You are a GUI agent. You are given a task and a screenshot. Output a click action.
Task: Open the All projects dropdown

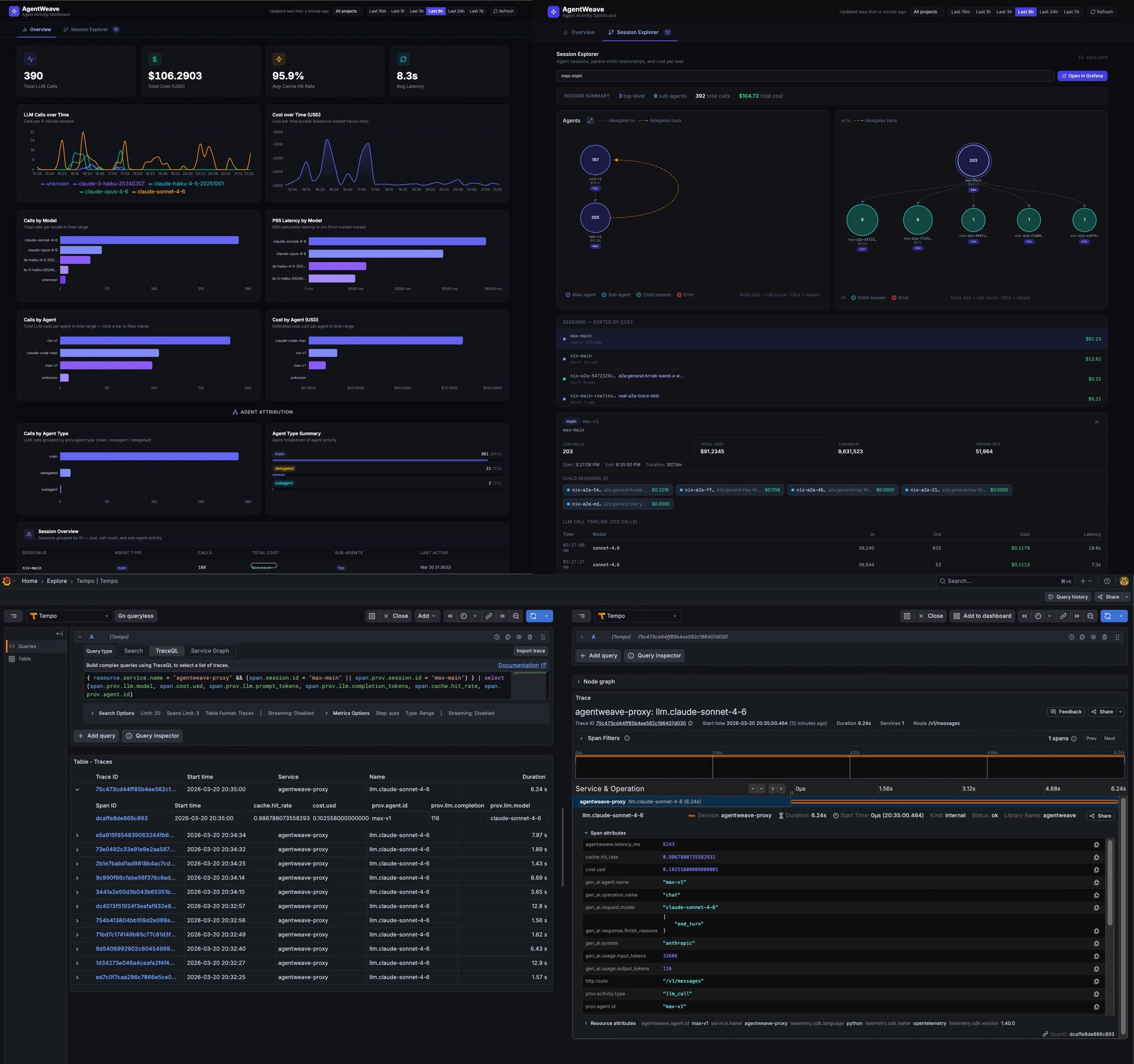pyautogui.click(x=346, y=11)
